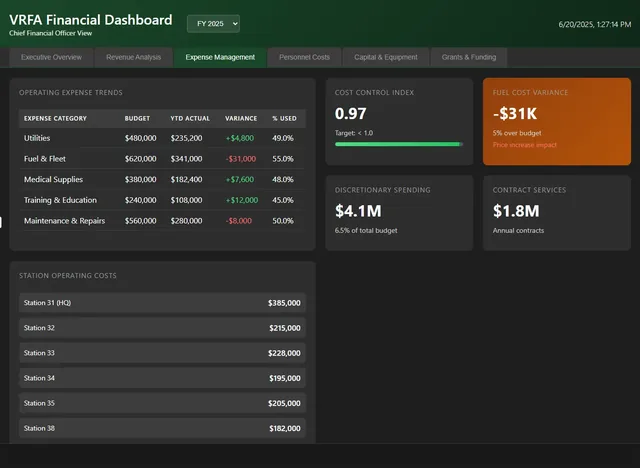
Task: Click the +$7,600 variance value
Action: pos(240,180)
